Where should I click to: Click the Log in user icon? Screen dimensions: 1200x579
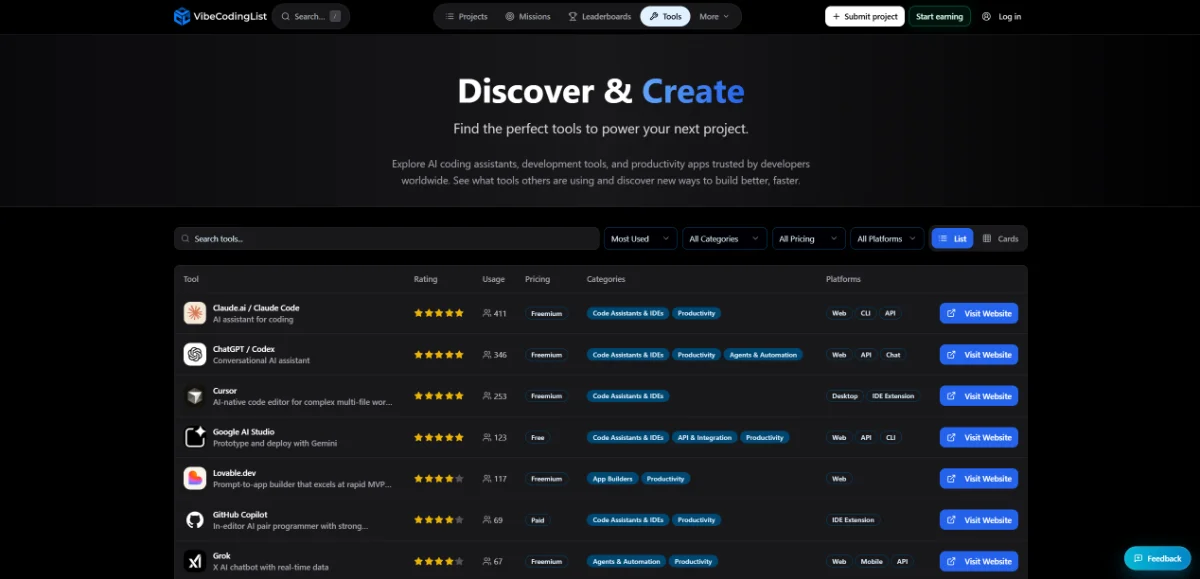coord(986,16)
